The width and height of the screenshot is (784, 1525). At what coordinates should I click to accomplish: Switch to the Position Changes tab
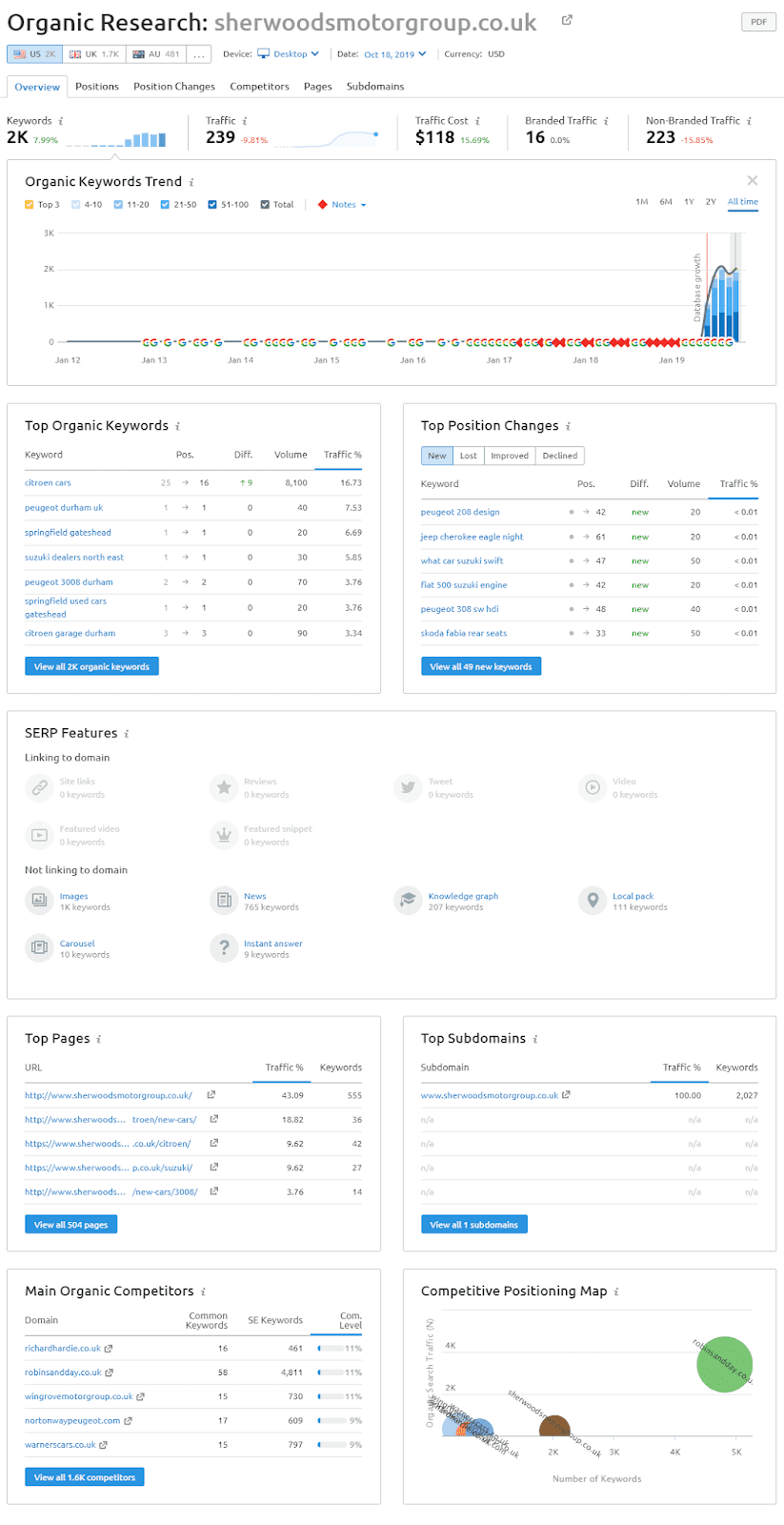174,87
